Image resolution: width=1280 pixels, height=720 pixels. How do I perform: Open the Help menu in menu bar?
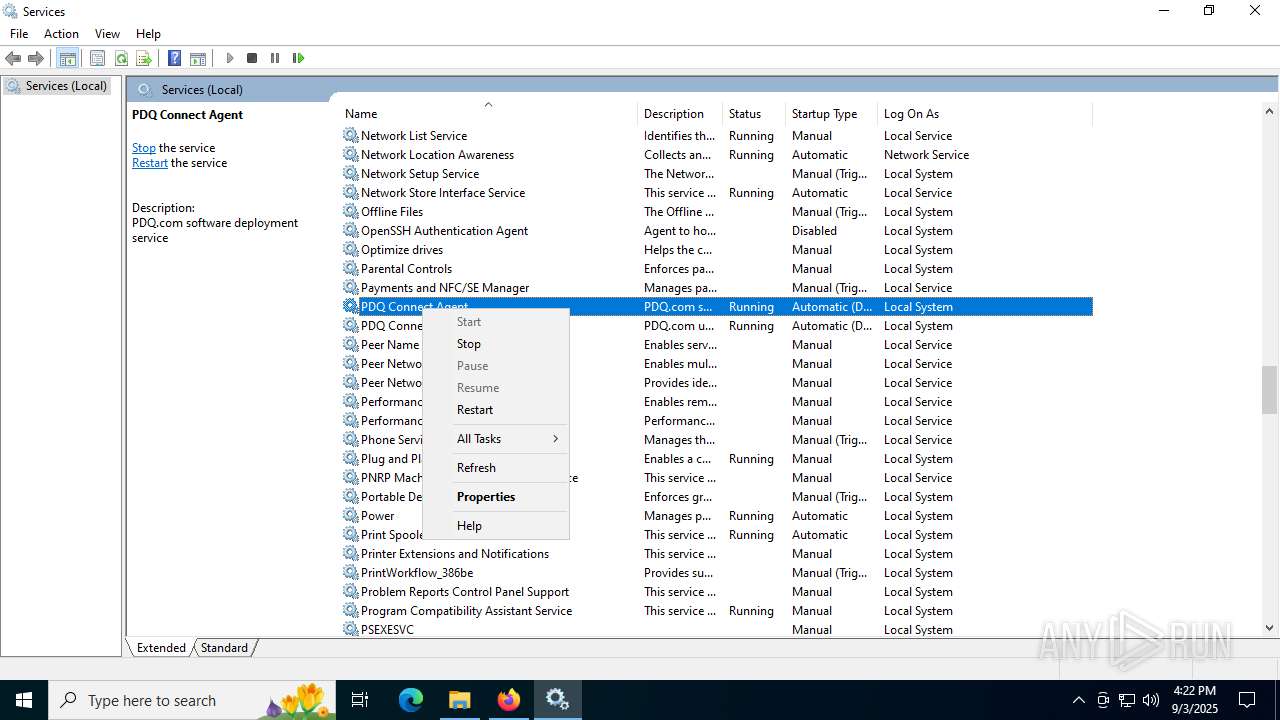[x=148, y=33]
